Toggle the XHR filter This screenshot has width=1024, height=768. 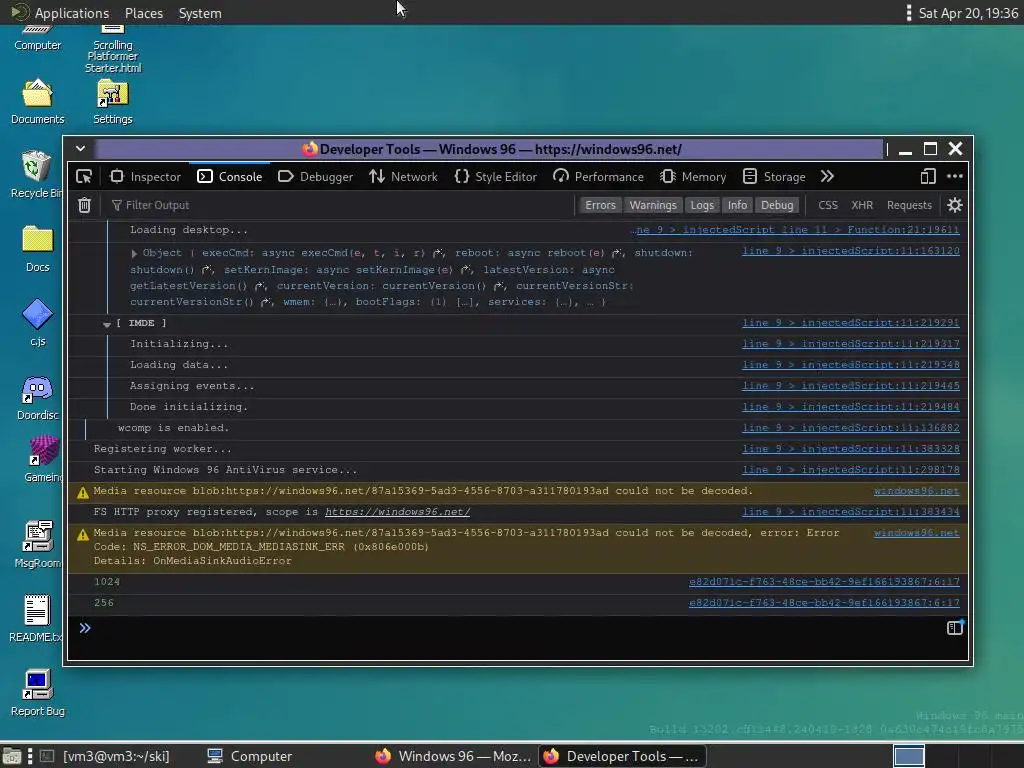coord(862,205)
